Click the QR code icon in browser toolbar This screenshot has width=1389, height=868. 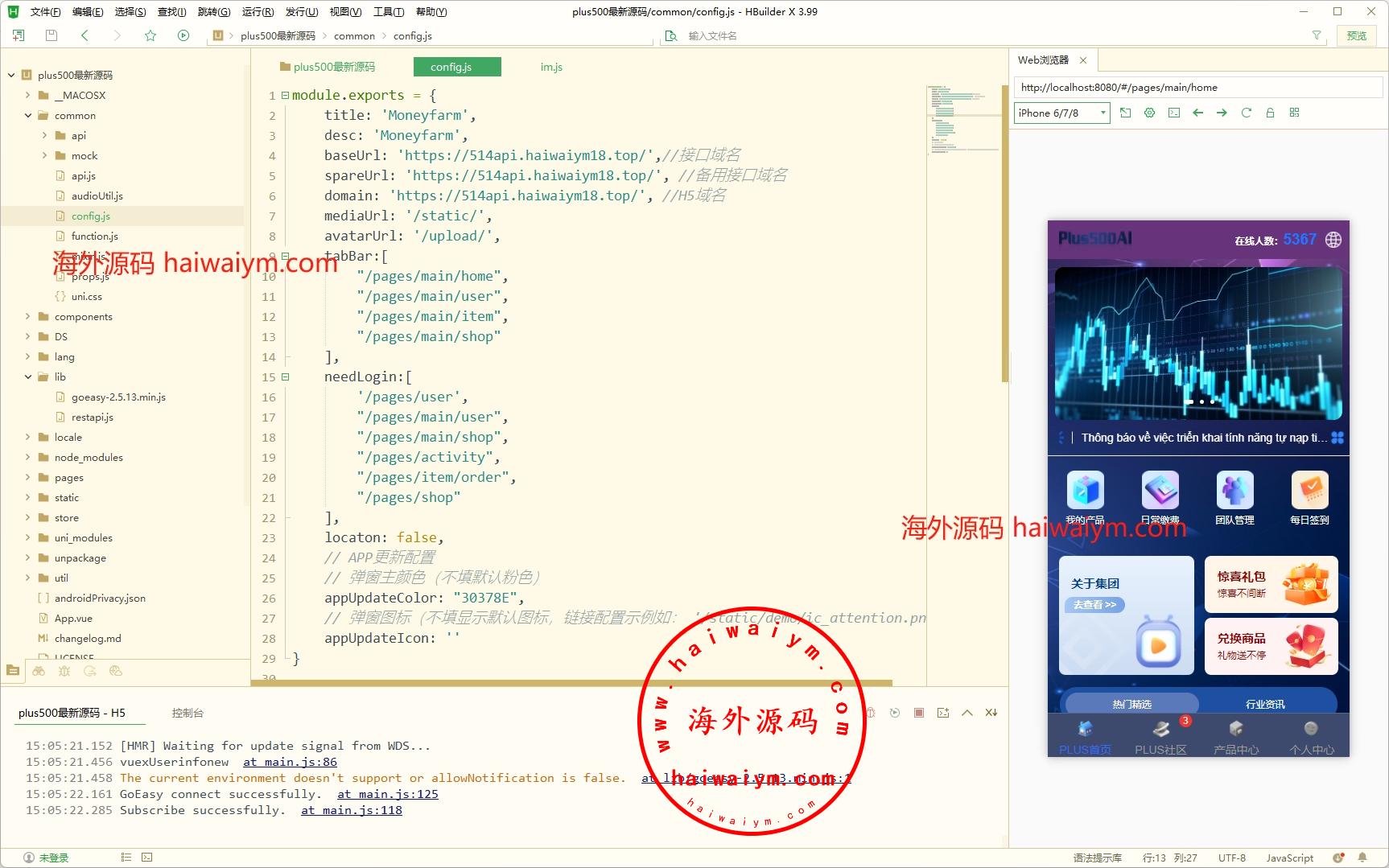click(x=1294, y=113)
